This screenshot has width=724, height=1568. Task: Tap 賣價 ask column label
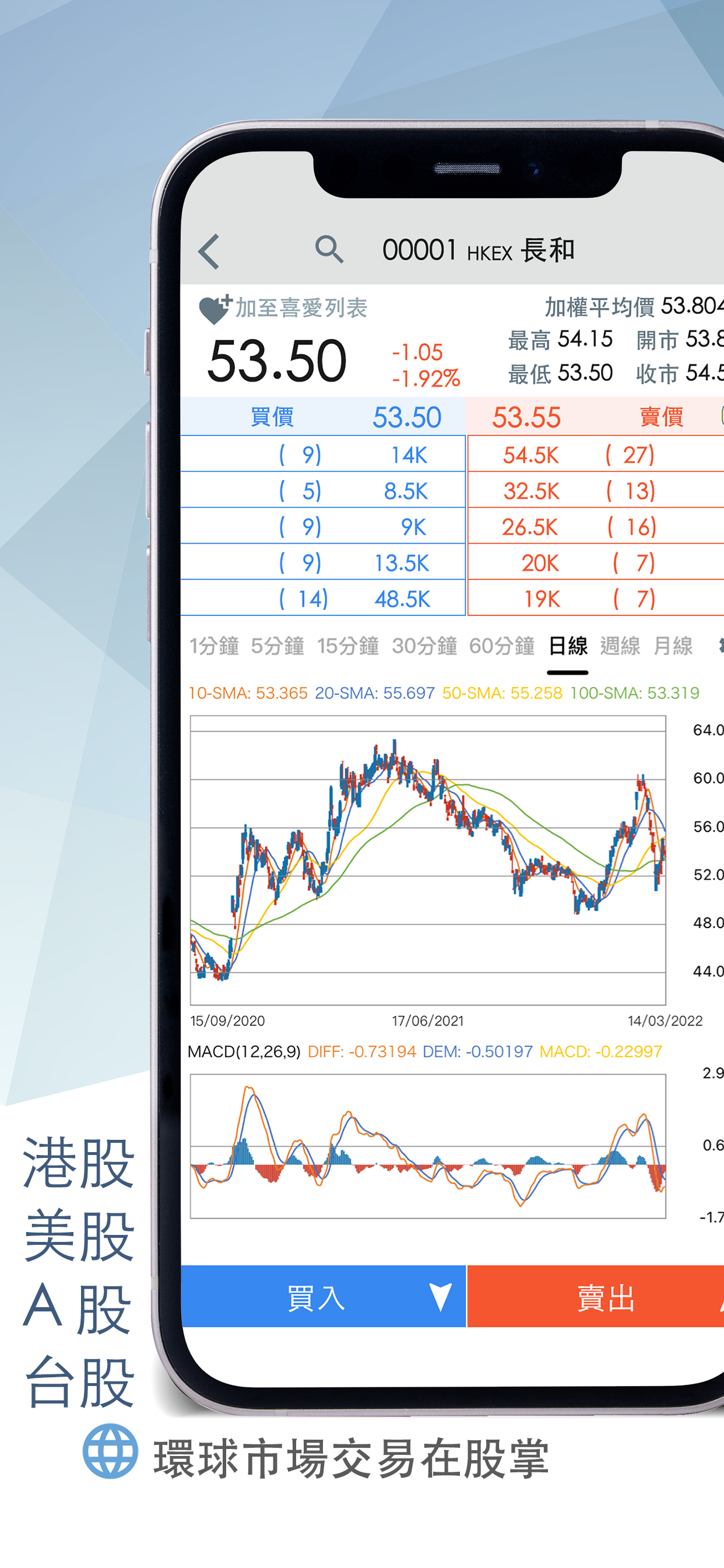[661, 418]
